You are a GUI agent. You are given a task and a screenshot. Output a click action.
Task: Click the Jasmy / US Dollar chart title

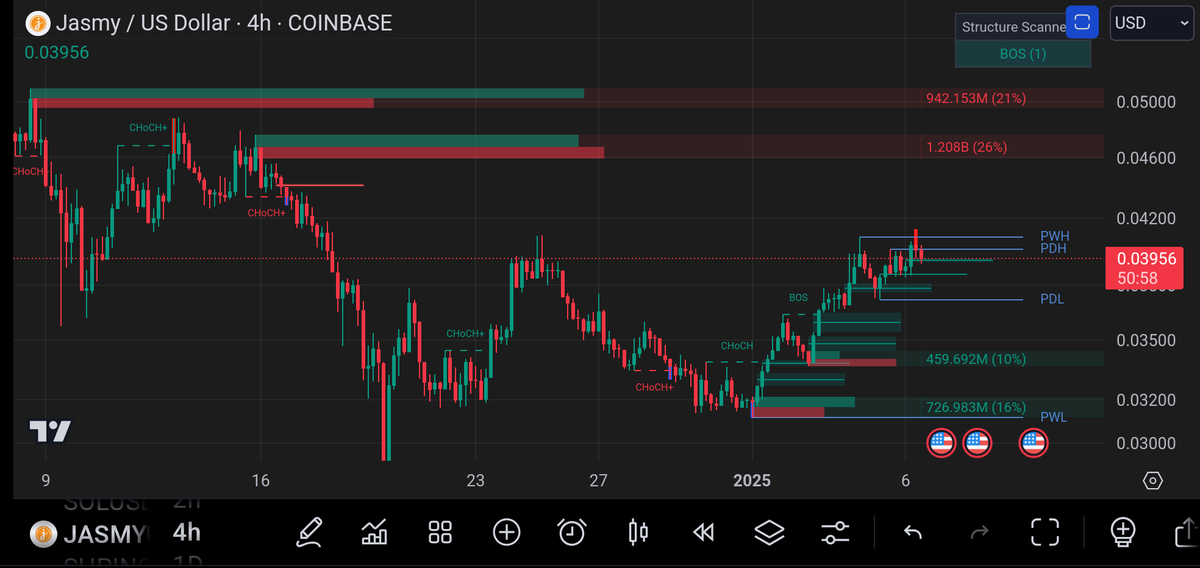[x=224, y=23]
